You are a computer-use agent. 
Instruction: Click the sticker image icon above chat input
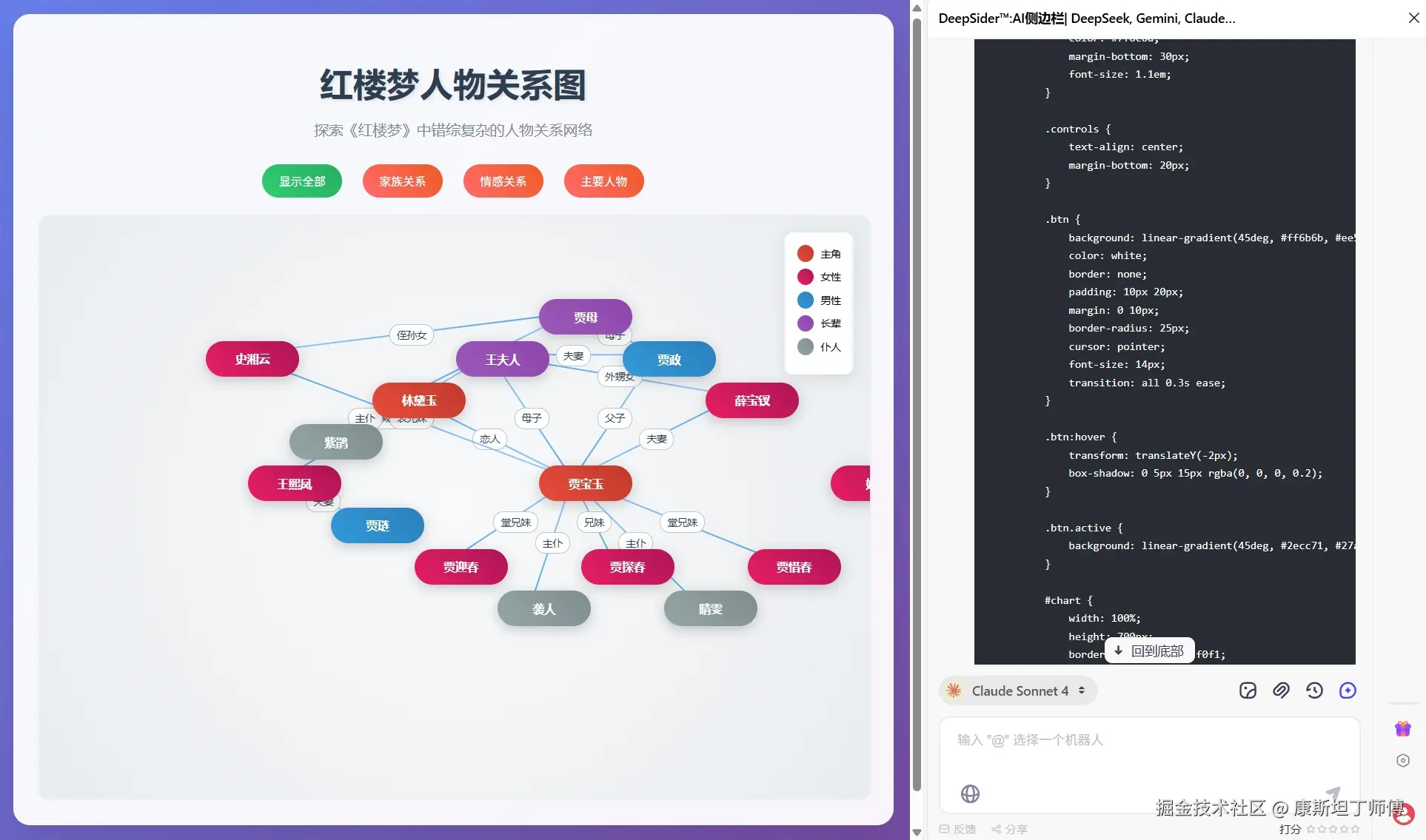pyautogui.click(x=1248, y=691)
